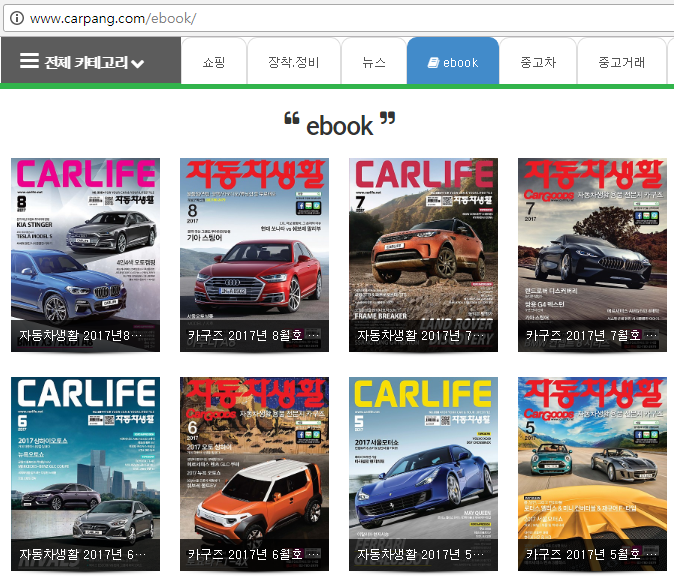Select the 쇼핑 tab

214,62
